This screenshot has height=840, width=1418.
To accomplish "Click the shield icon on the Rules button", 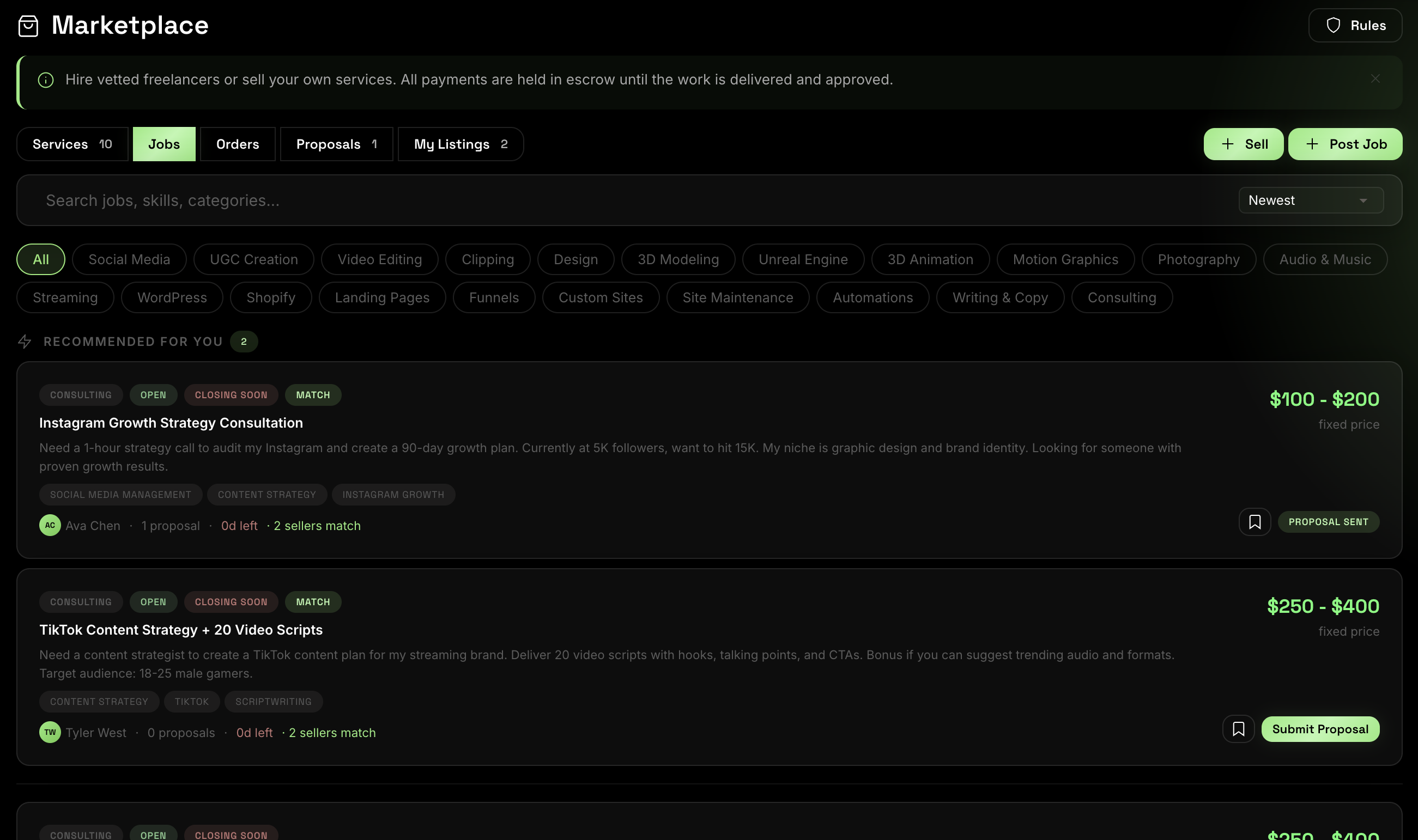I will coord(1334,25).
